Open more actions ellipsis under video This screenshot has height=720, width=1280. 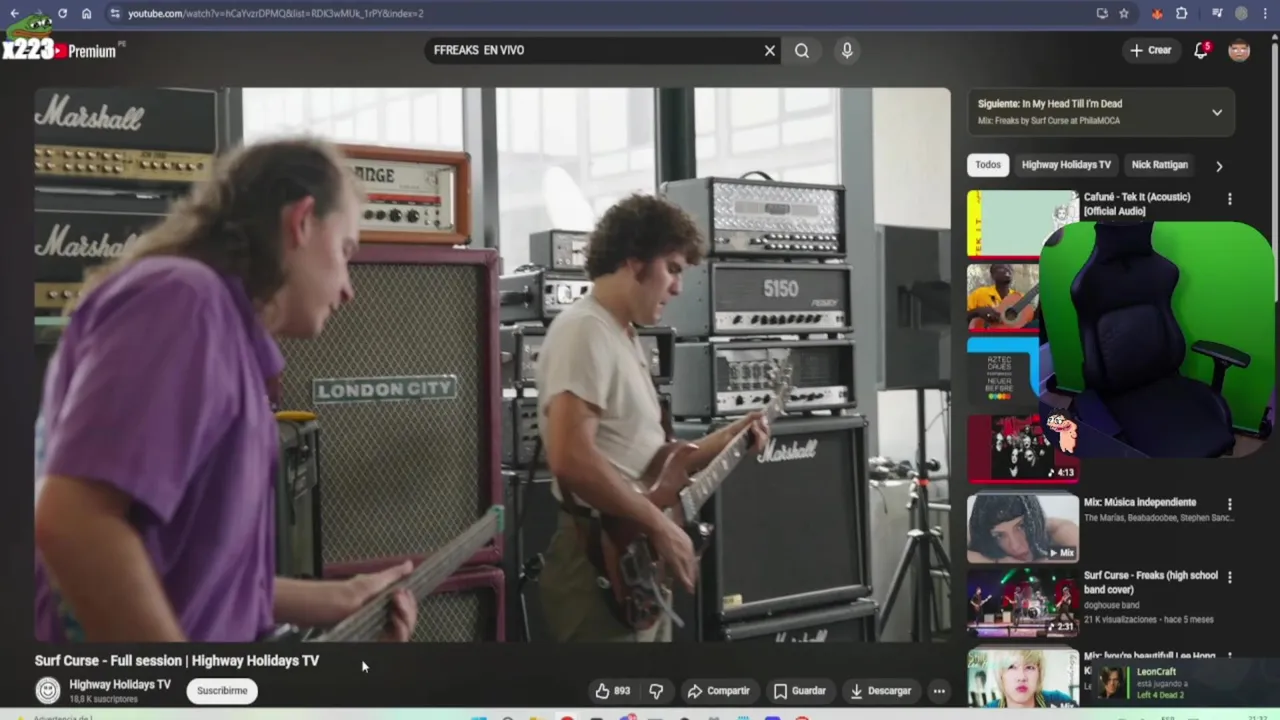(x=938, y=691)
